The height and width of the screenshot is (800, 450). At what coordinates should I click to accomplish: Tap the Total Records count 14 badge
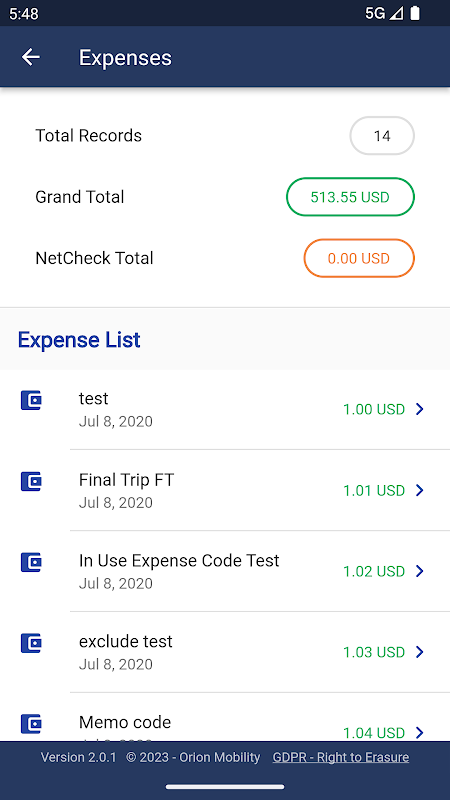(382, 136)
